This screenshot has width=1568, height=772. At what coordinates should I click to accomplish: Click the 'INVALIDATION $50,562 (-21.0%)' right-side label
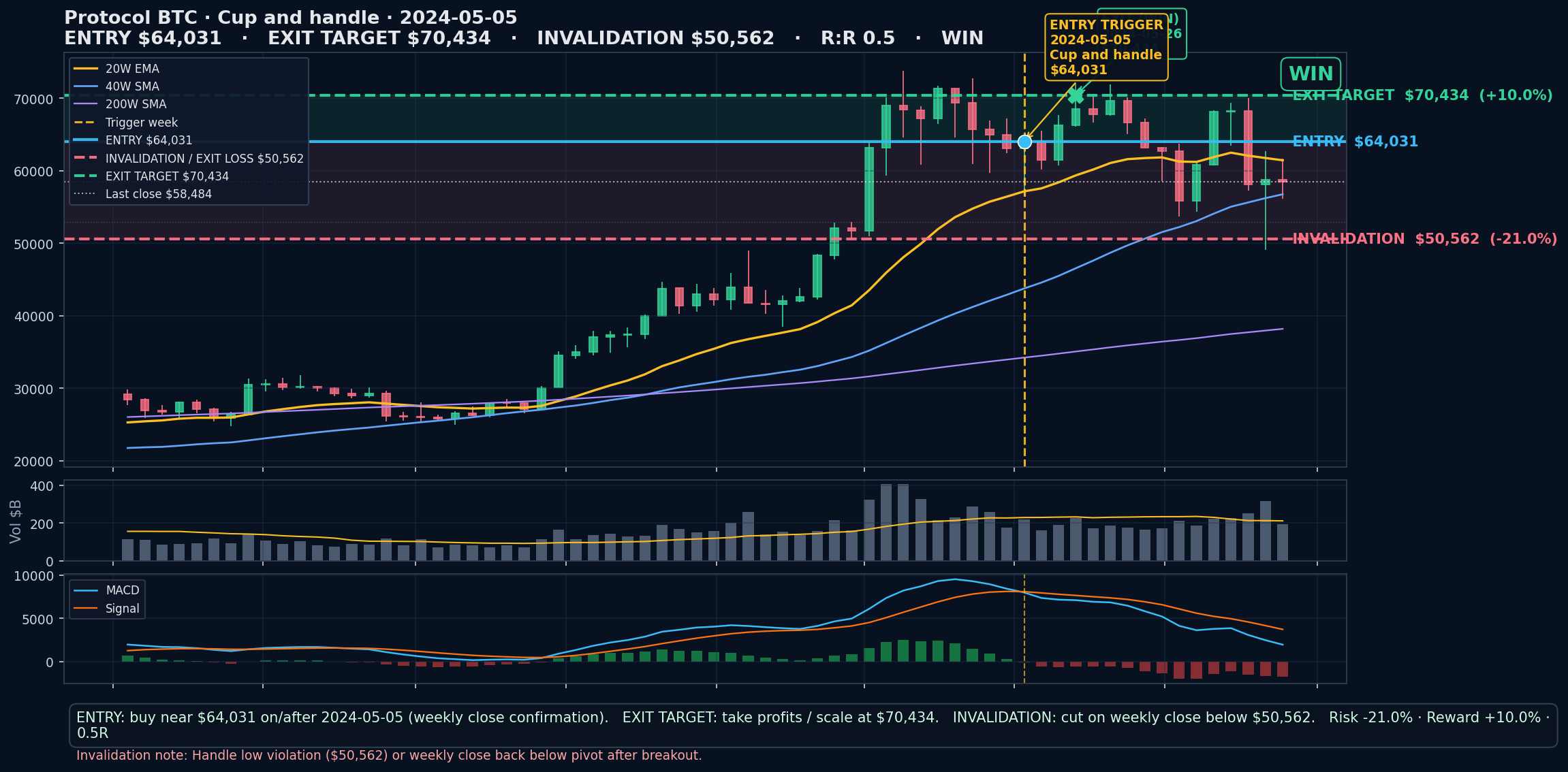tap(1424, 239)
